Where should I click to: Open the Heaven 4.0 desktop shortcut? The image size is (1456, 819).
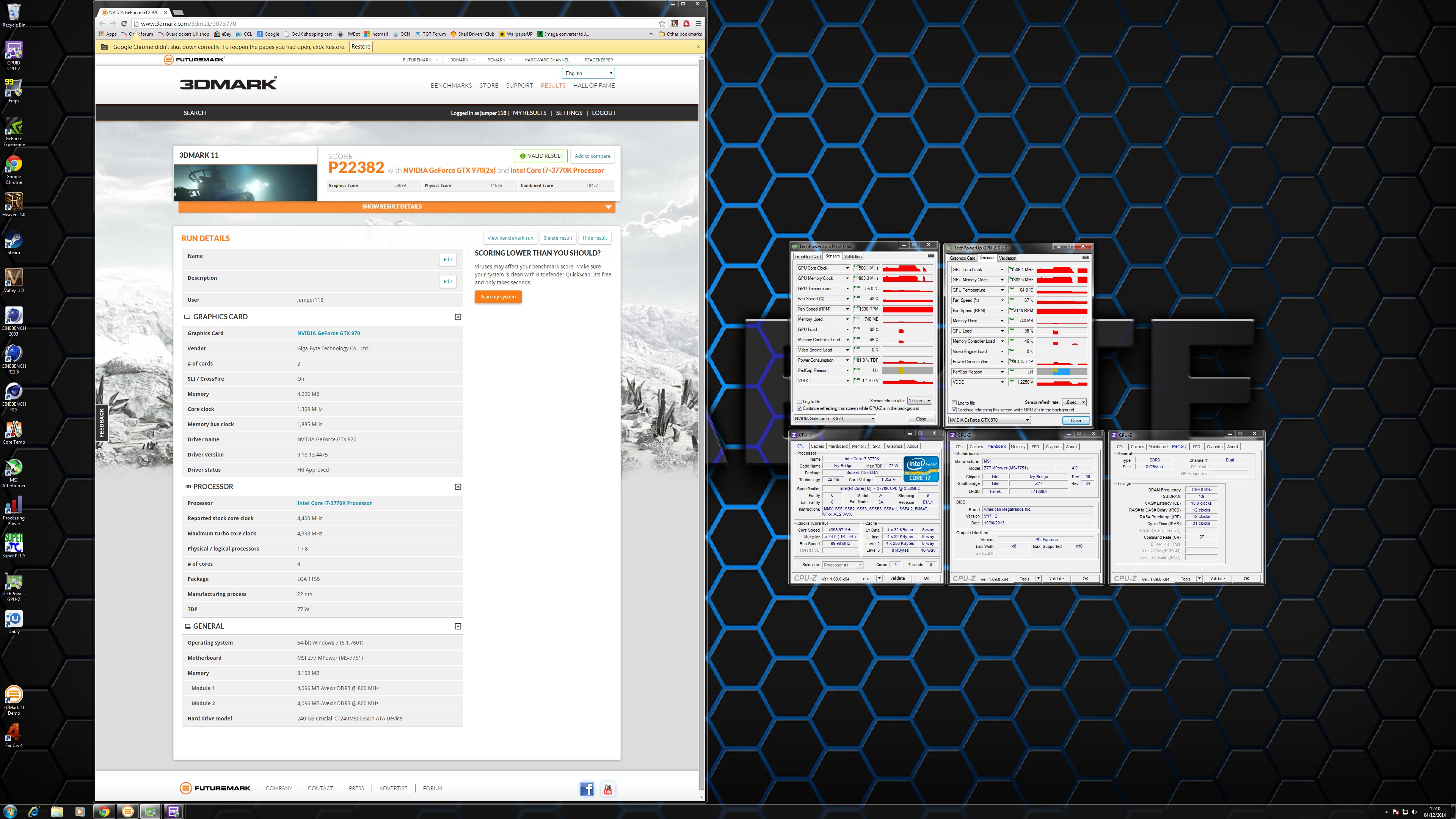[x=14, y=205]
